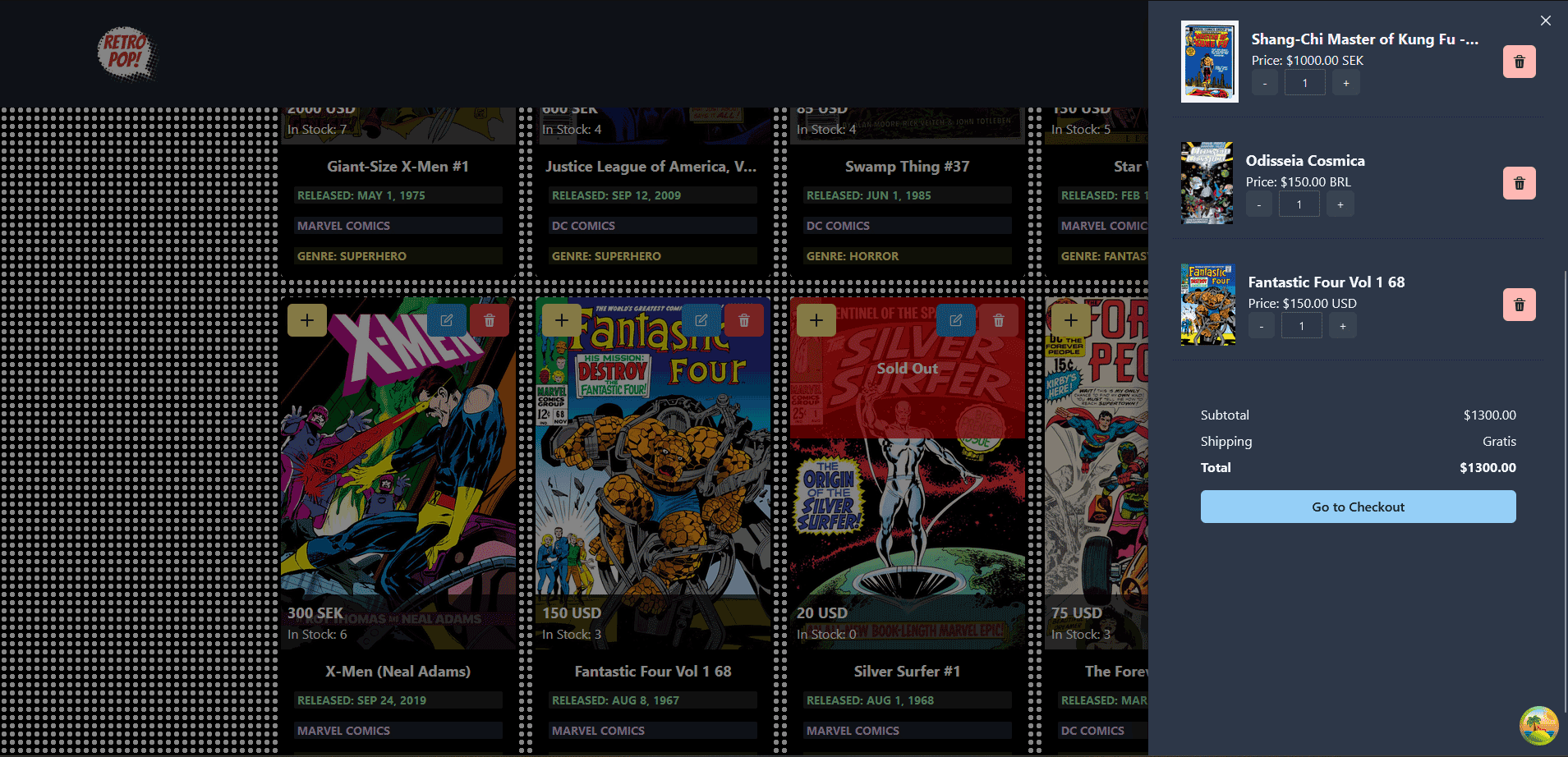Add Fantastic Four Vol 1 68 with plus icon
The width and height of the screenshot is (1568, 757).
562,319
